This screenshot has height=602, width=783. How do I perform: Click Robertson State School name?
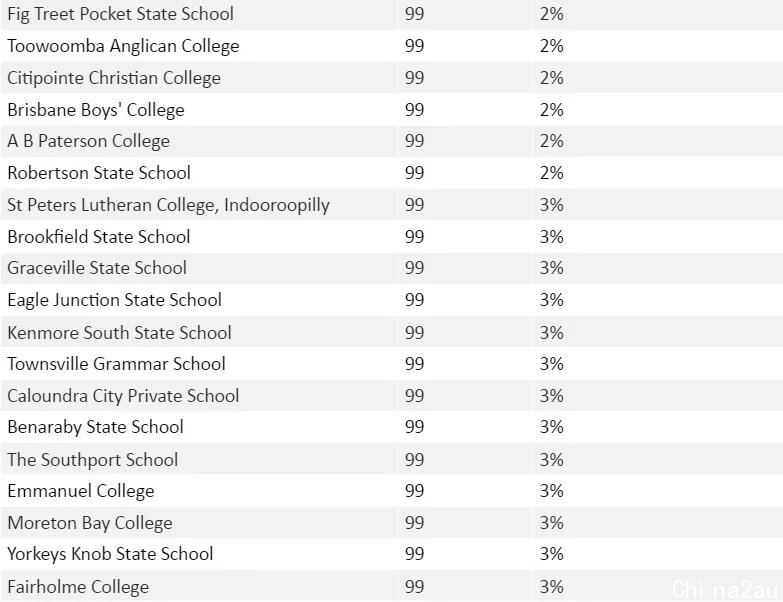click(99, 173)
